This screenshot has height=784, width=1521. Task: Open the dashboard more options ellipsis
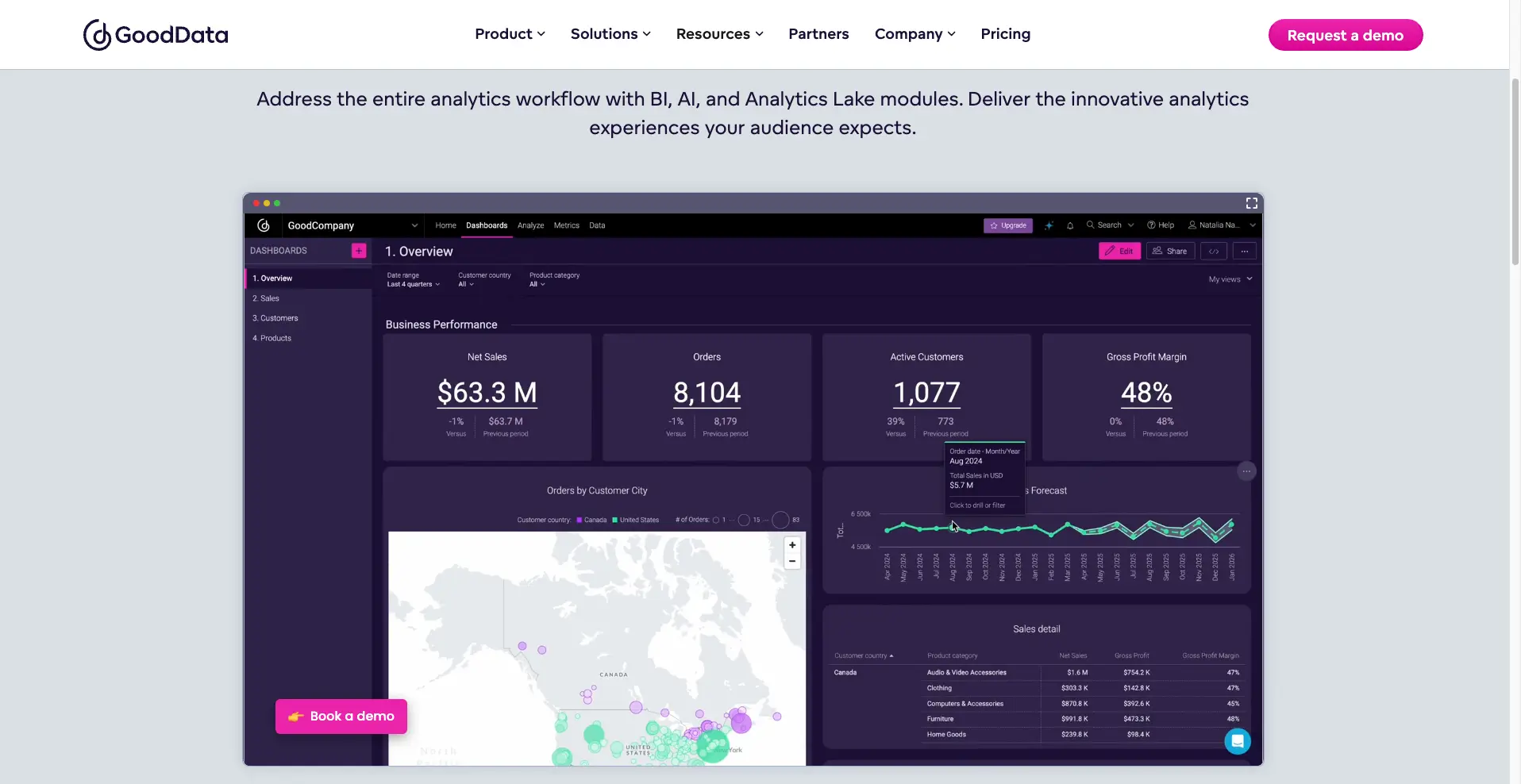pos(1245,251)
